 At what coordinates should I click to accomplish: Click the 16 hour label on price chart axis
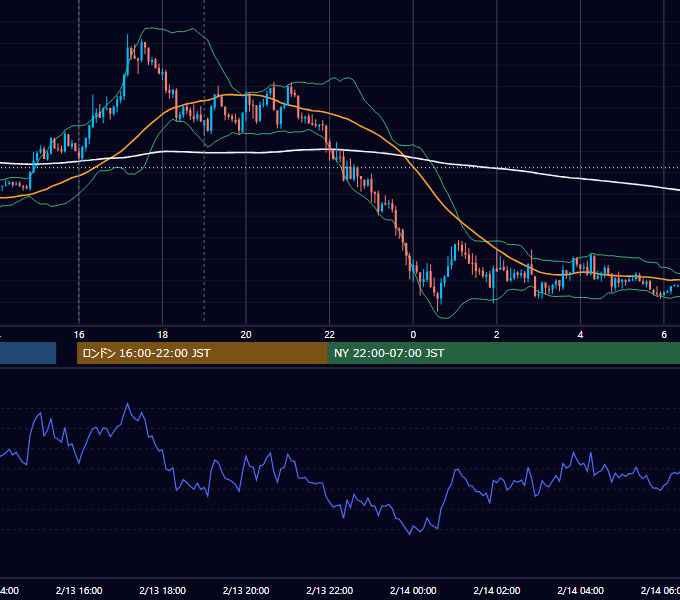click(79, 335)
